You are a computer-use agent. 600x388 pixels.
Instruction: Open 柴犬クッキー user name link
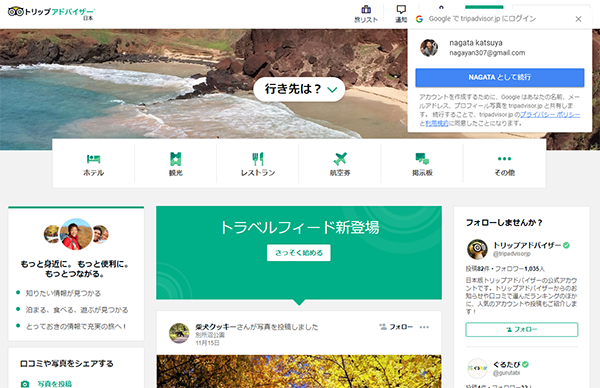pyautogui.click(x=216, y=327)
